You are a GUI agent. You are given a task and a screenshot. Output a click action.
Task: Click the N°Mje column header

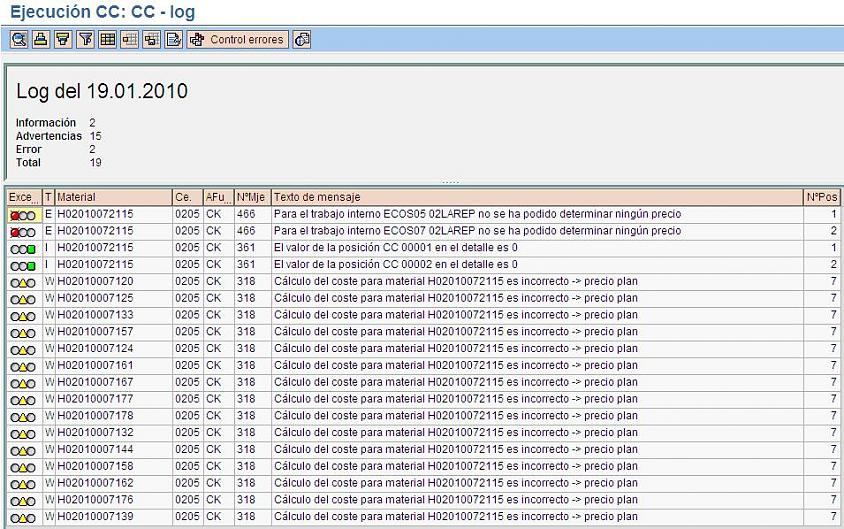251,197
